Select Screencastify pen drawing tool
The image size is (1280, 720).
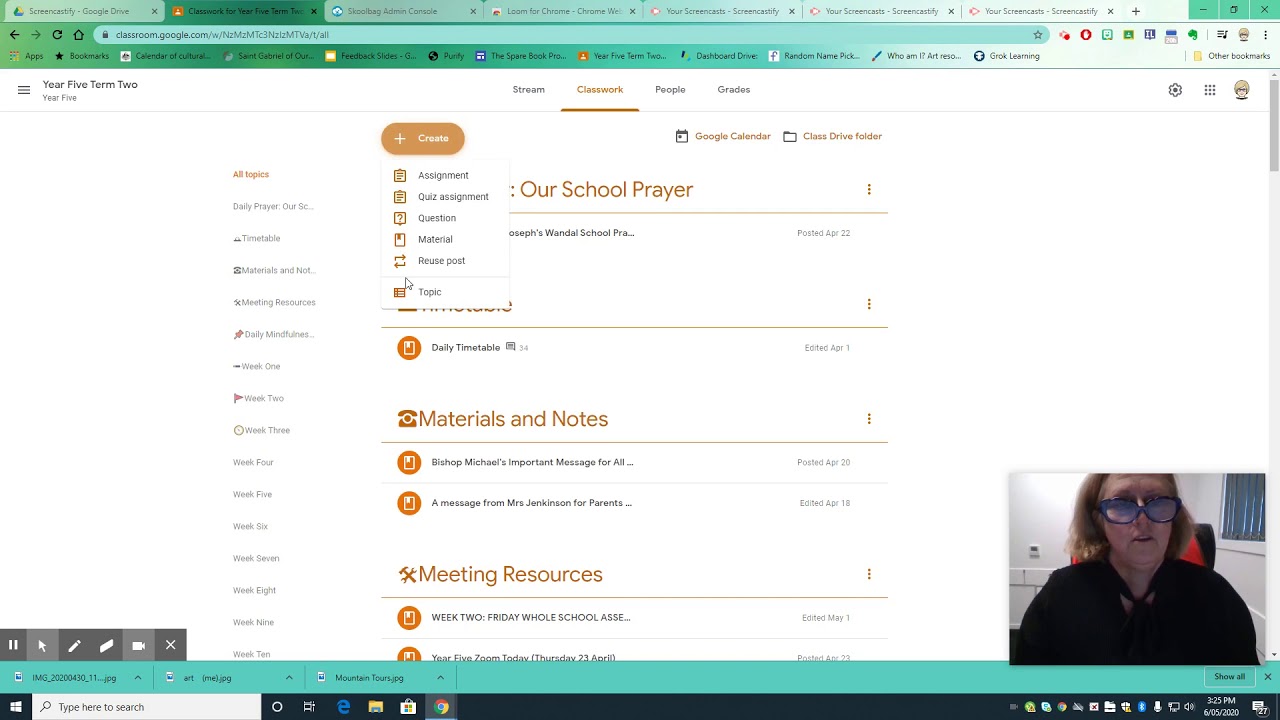tap(74, 646)
